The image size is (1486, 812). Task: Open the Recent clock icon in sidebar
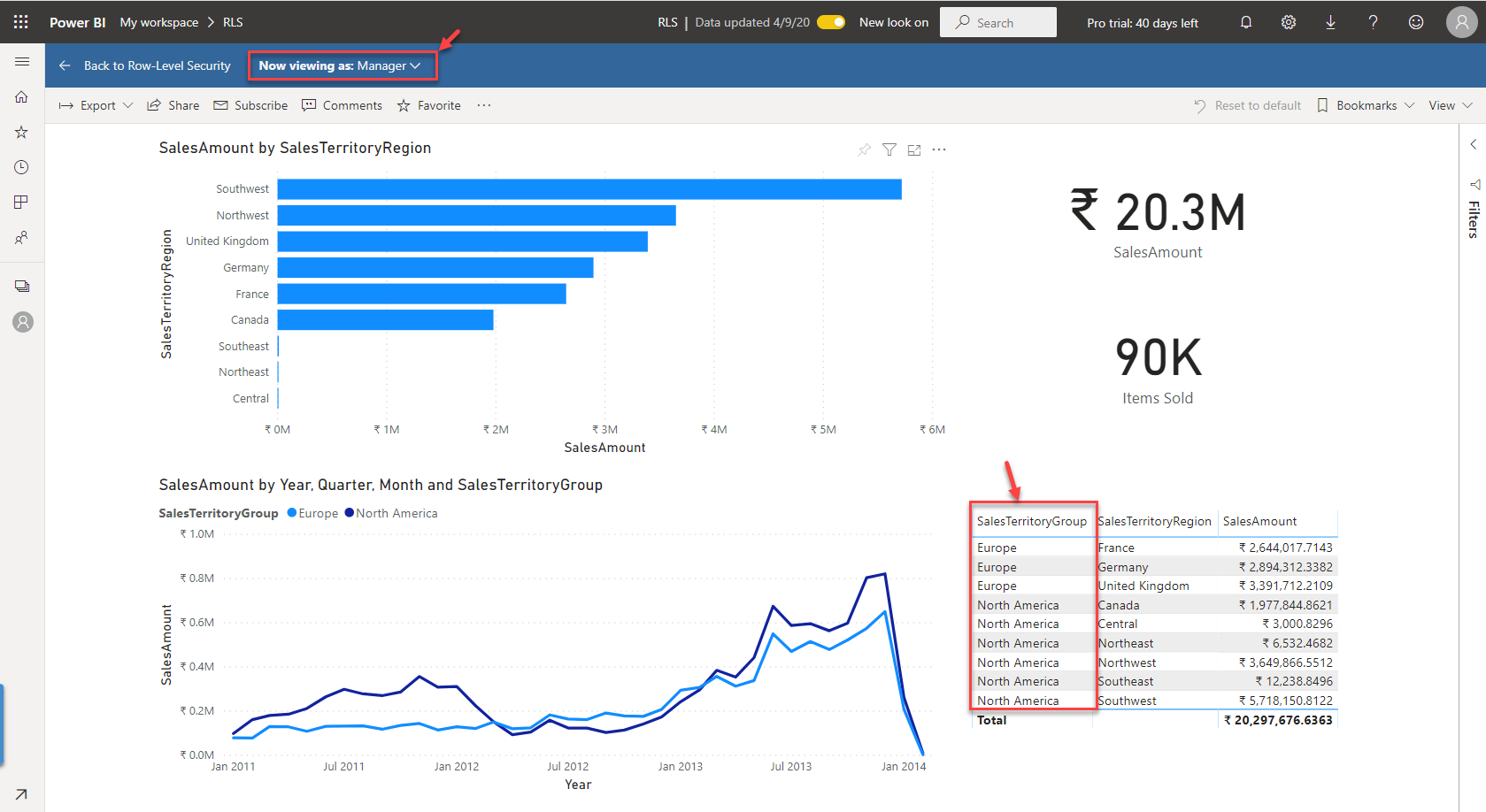(x=22, y=167)
